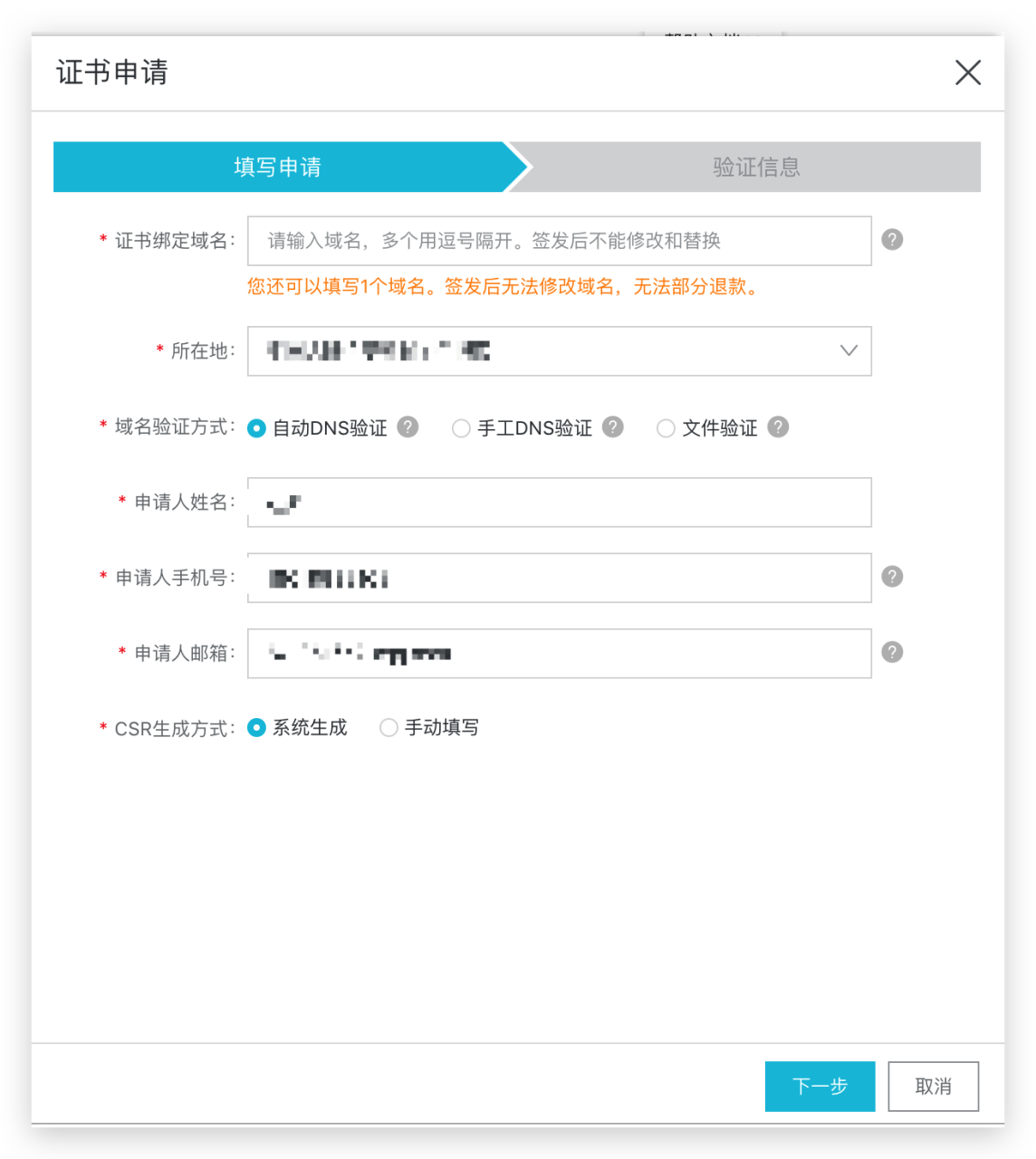Image resolution: width=1036 pixels, height=1159 pixels.
Task: Close the 证书申请 dialog with X icon
Action: [968, 72]
